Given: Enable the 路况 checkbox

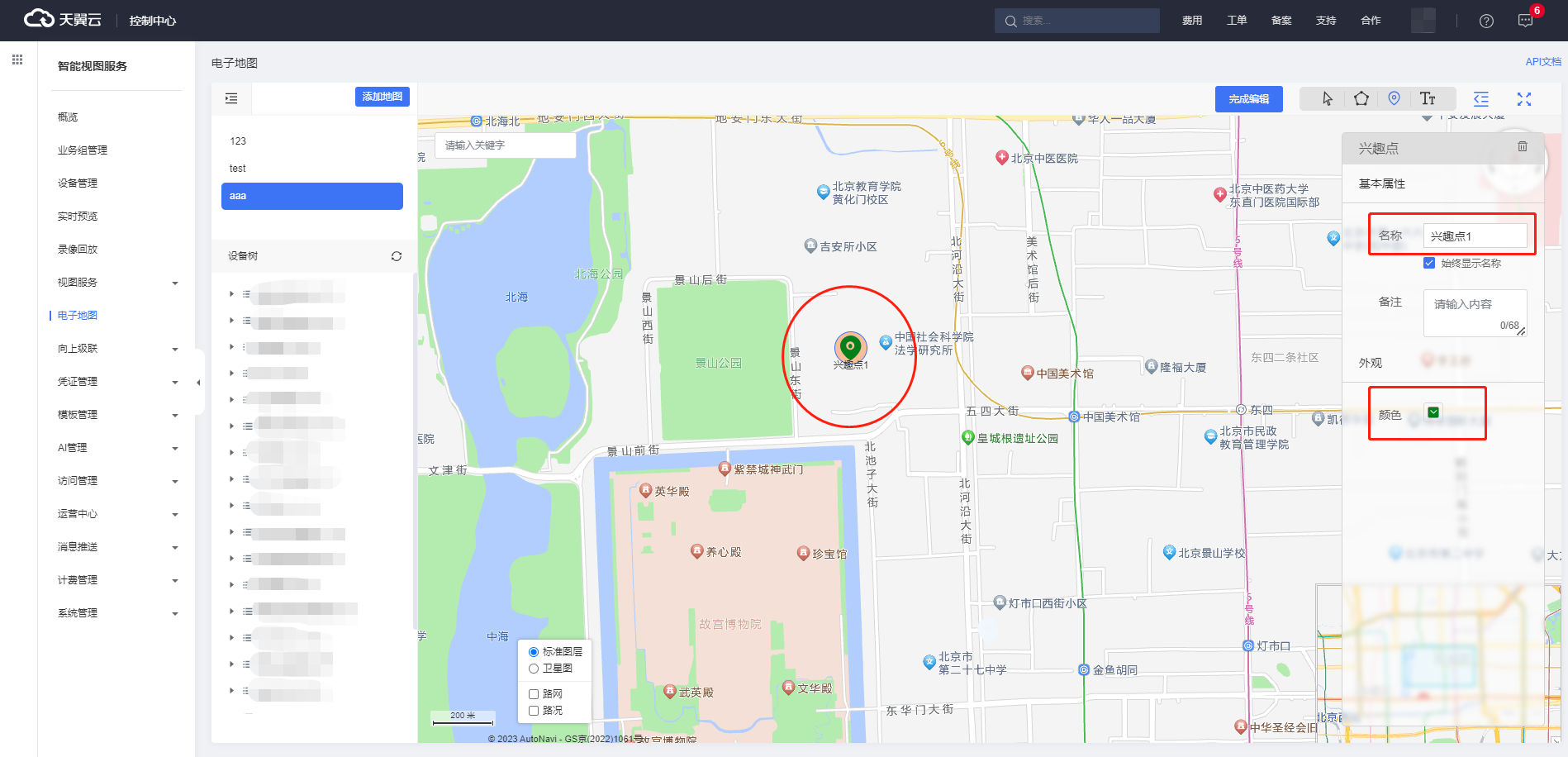Looking at the screenshot, I should [x=534, y=711].
